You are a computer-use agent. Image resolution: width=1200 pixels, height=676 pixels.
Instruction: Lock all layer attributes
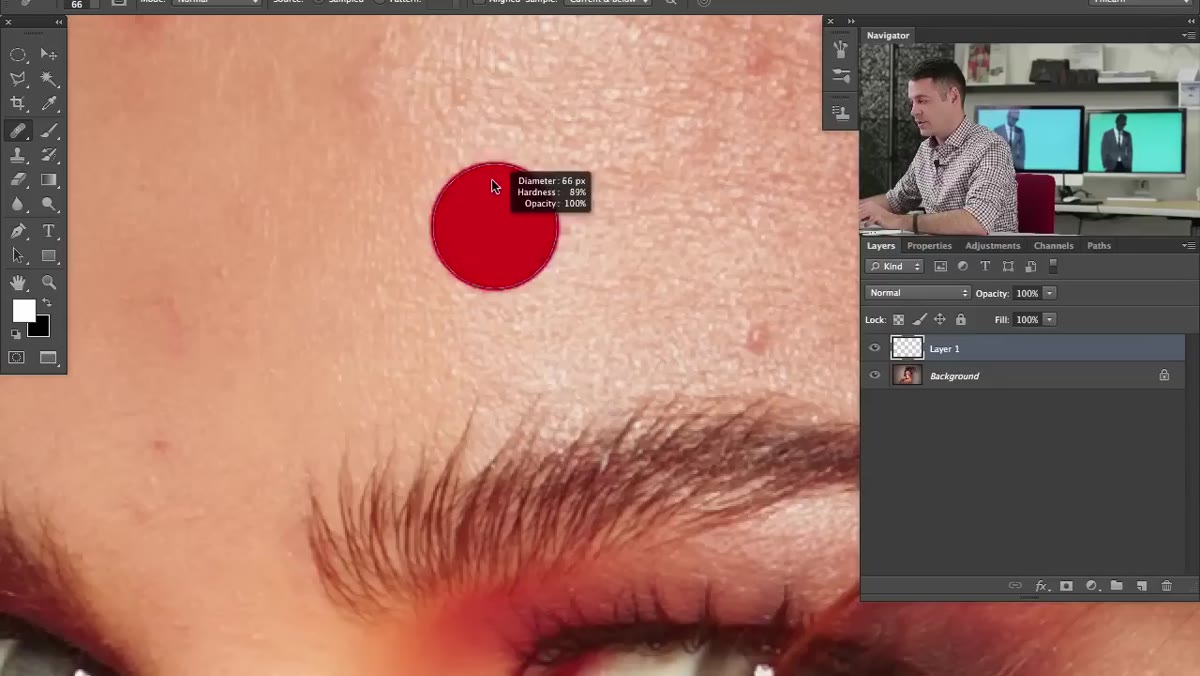pyautogui.click(x=961, y=320)
